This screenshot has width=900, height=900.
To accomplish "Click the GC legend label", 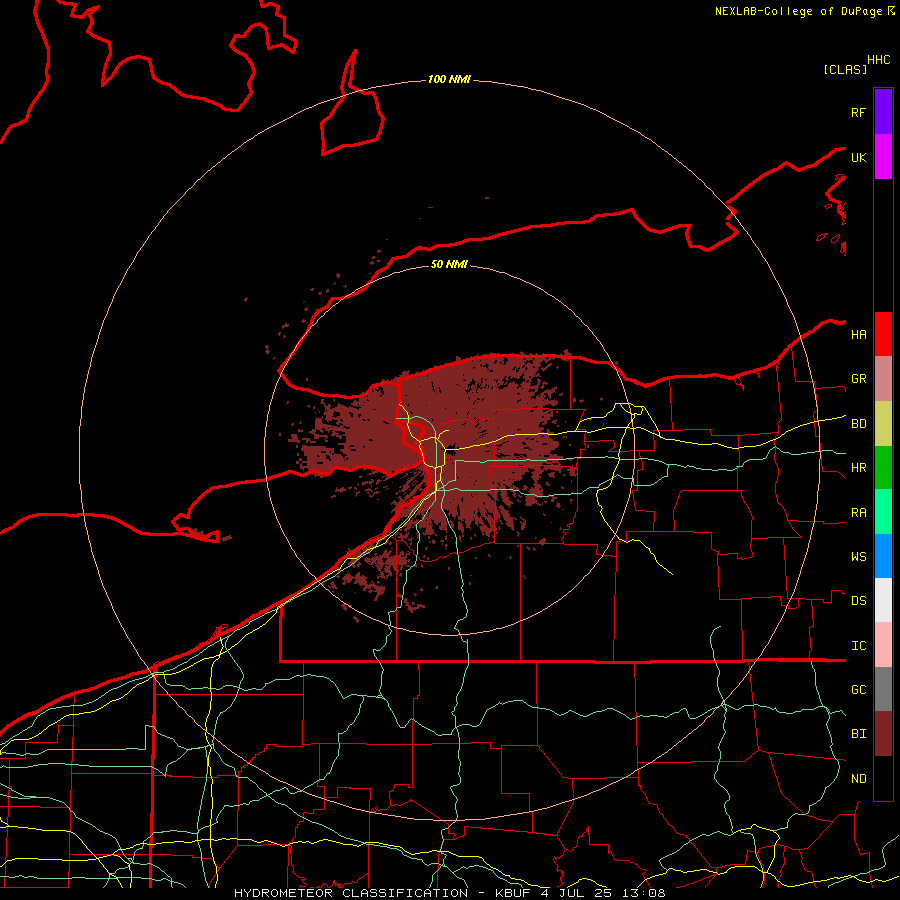I will click(x=858, y=689).
